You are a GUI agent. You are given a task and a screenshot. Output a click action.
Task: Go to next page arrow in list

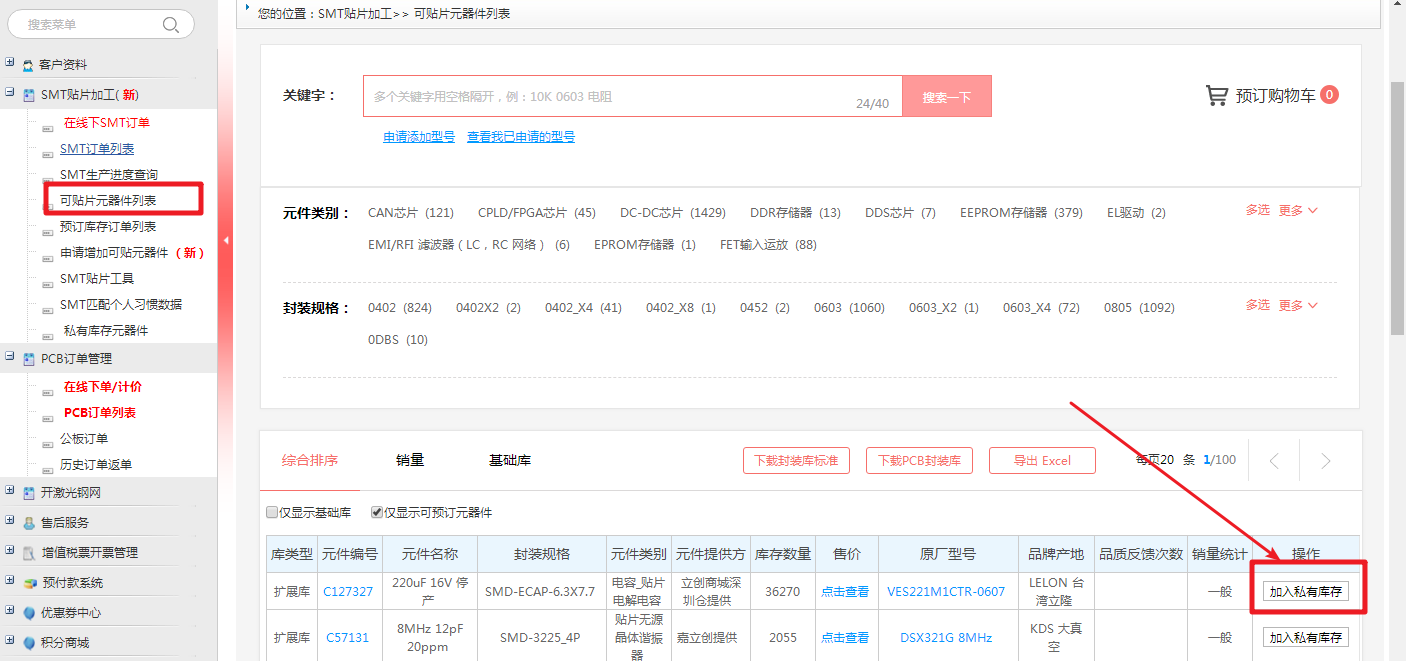pos(1325,461)
